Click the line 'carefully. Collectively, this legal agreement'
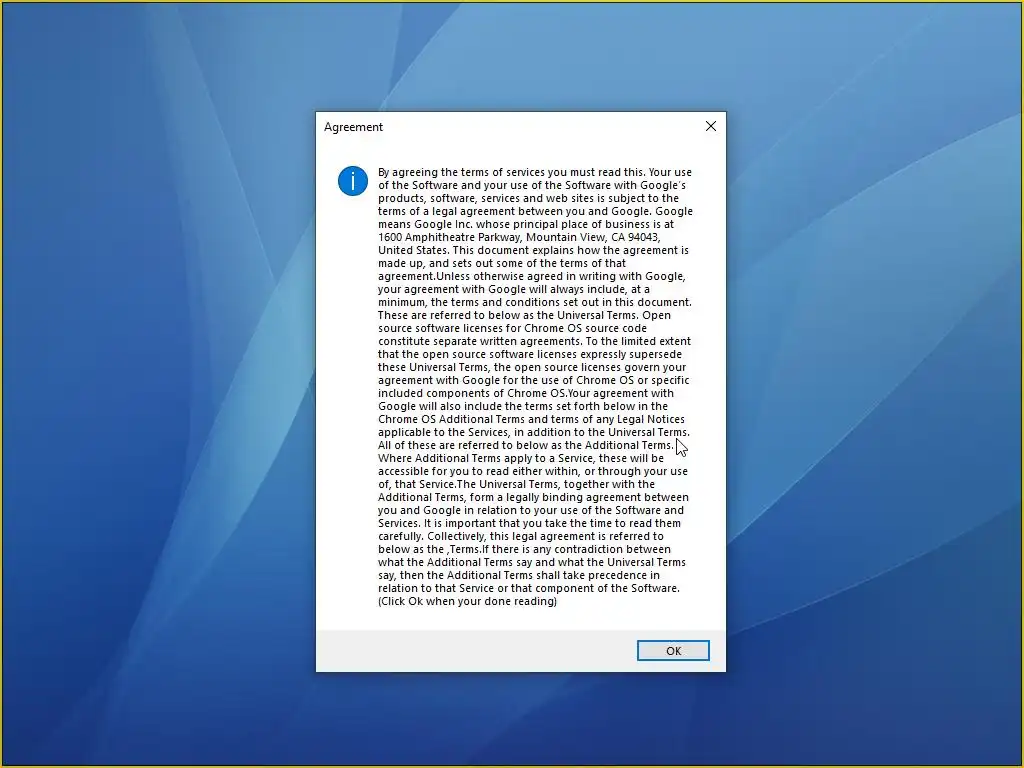Viewport: 1024px width, 768px height. [521, 536]
